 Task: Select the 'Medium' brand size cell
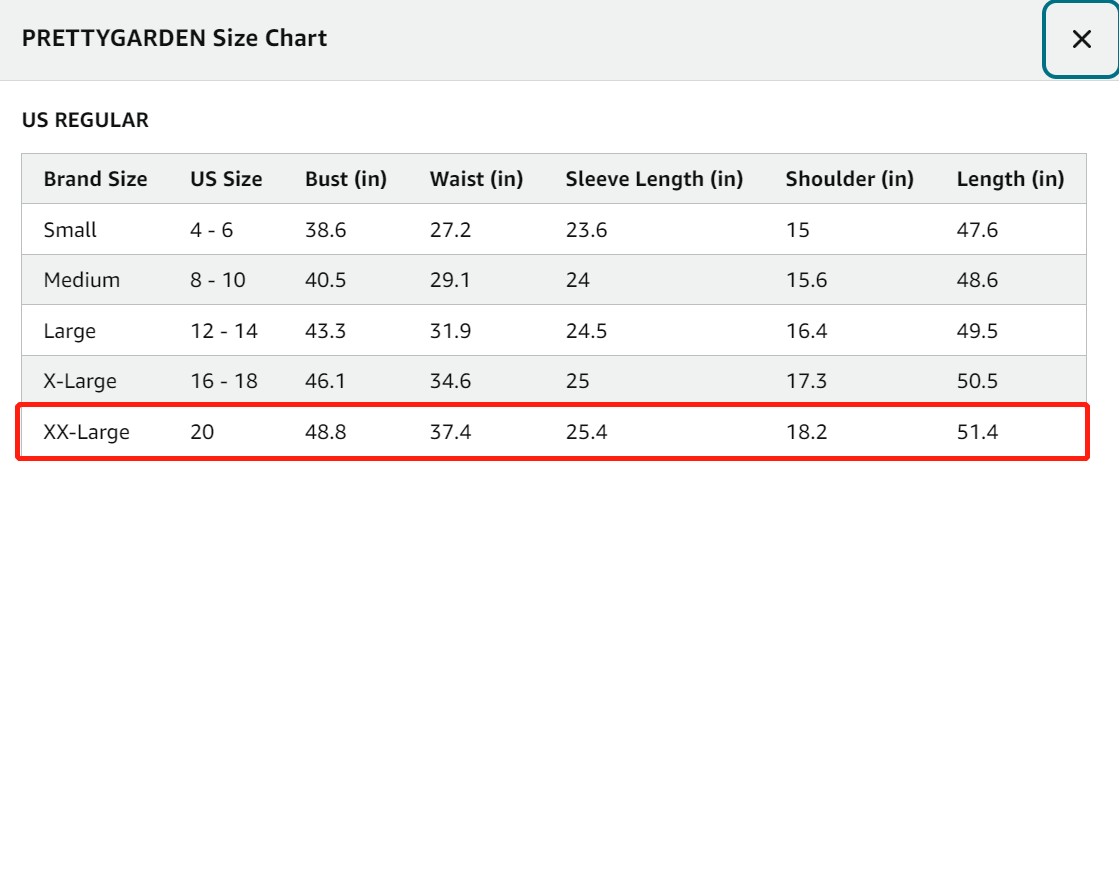tap(82, 280)
